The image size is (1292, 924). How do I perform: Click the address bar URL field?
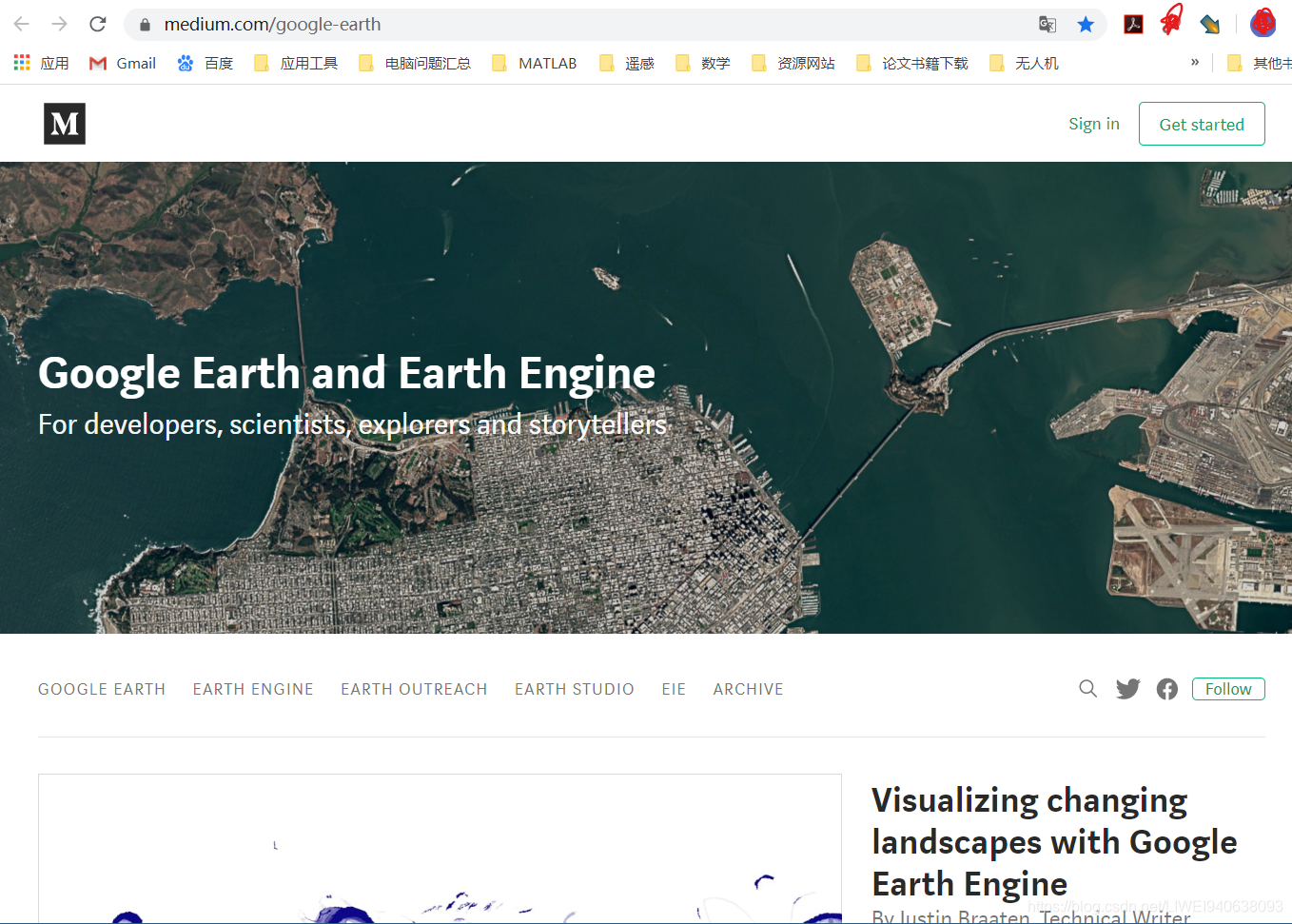[x=590, y=24]
